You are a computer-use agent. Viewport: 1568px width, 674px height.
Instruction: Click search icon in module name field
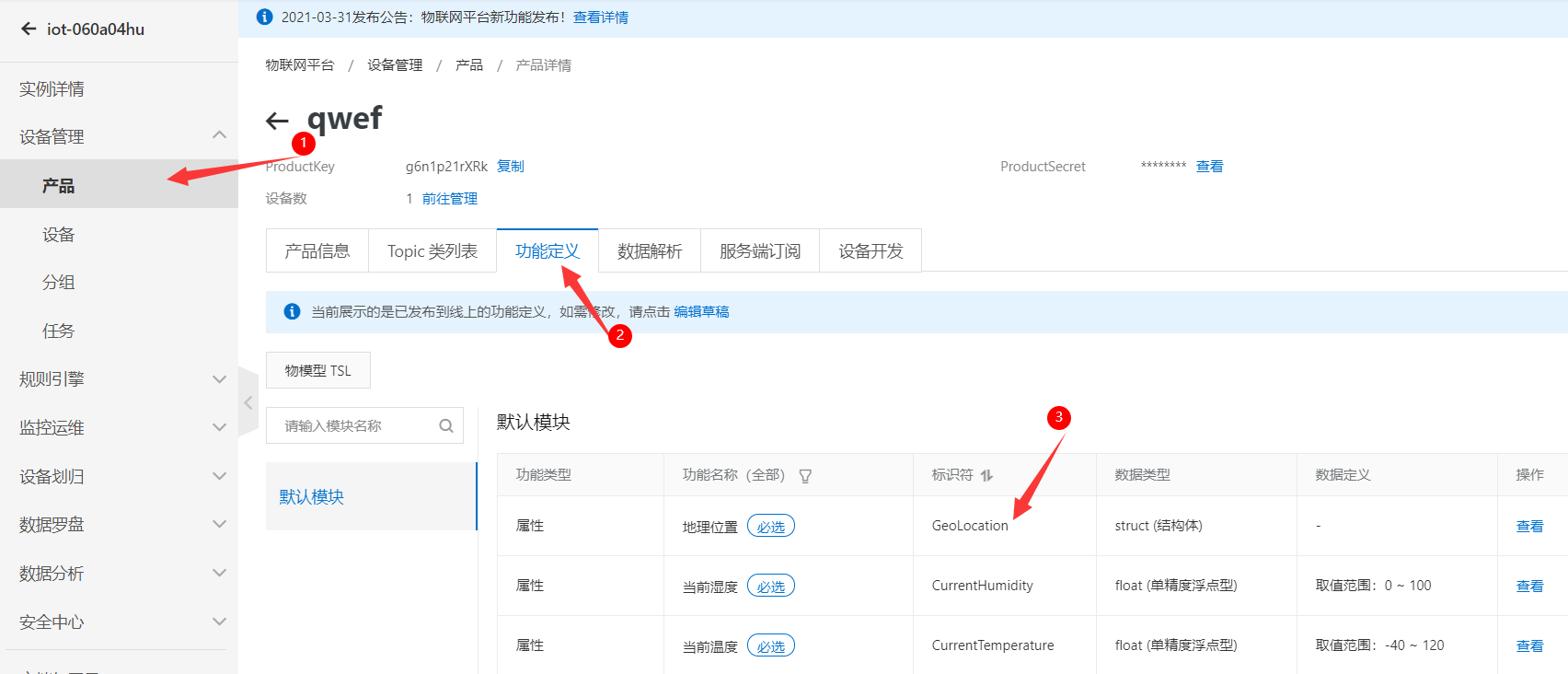[x=446, y=426]
